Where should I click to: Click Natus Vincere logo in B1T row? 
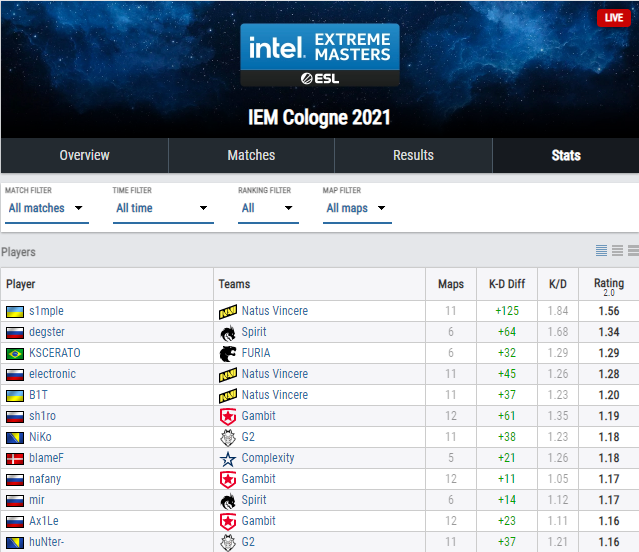[x=228, y=396]
